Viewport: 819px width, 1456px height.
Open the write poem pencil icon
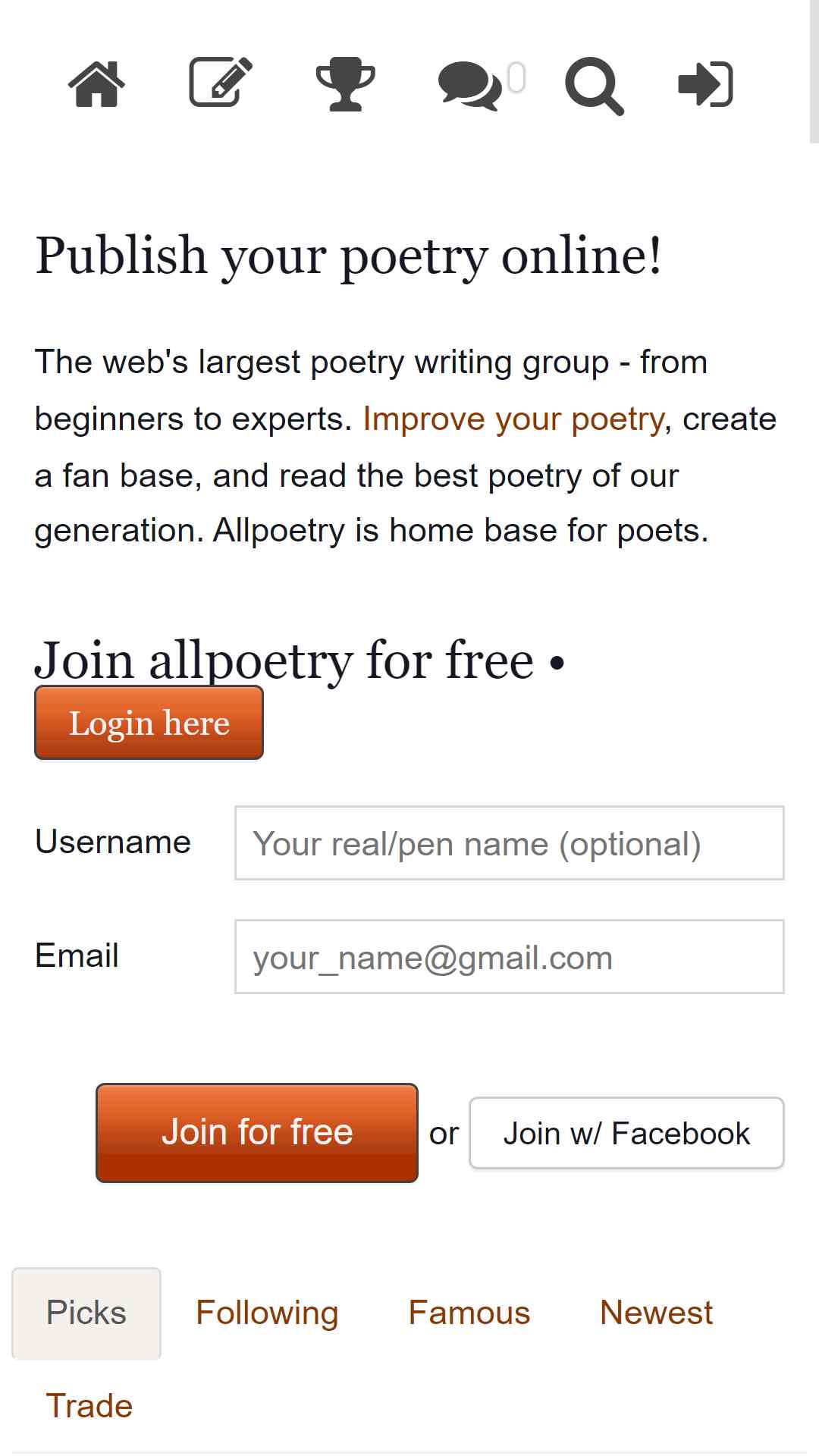(x=221, y=82)
